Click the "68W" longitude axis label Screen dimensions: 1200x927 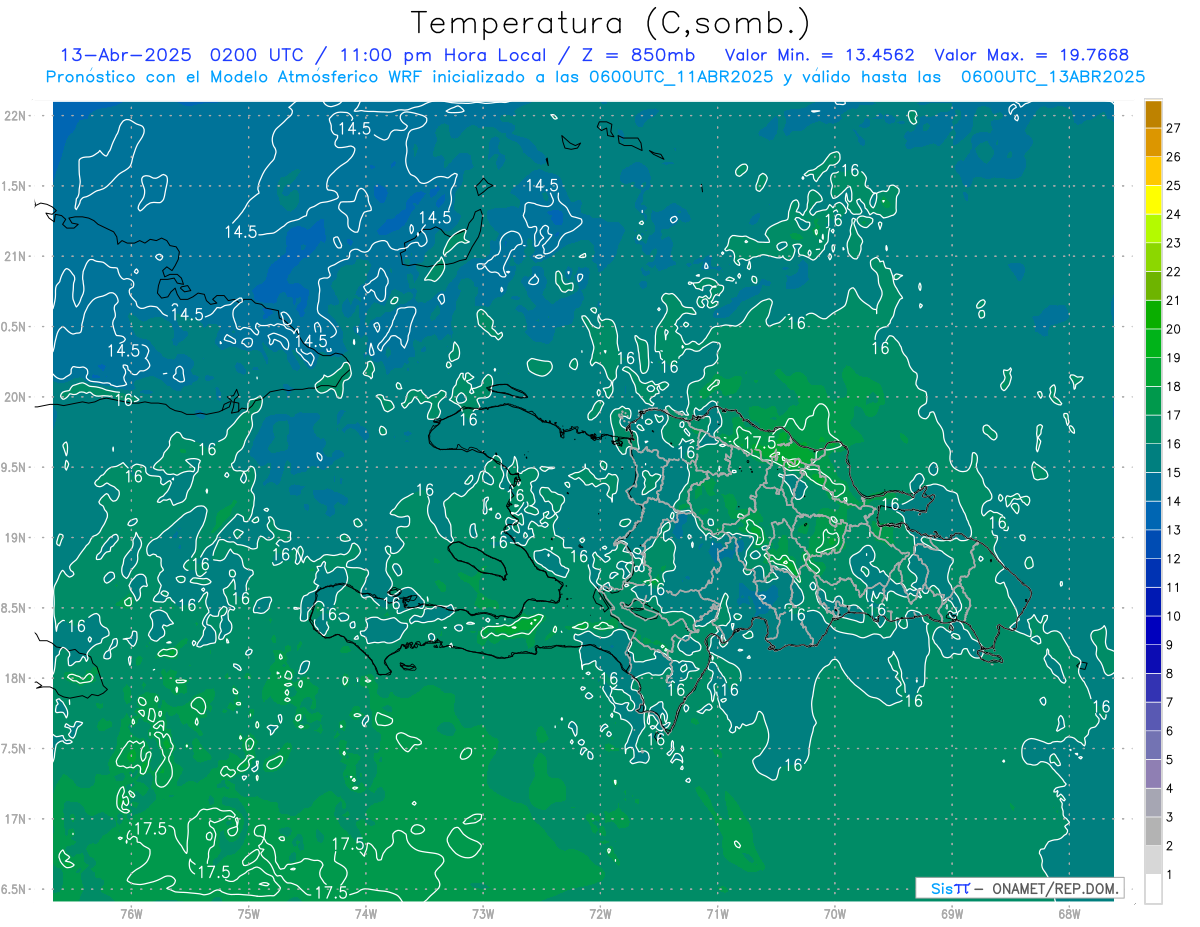(x=1068, y=913)
